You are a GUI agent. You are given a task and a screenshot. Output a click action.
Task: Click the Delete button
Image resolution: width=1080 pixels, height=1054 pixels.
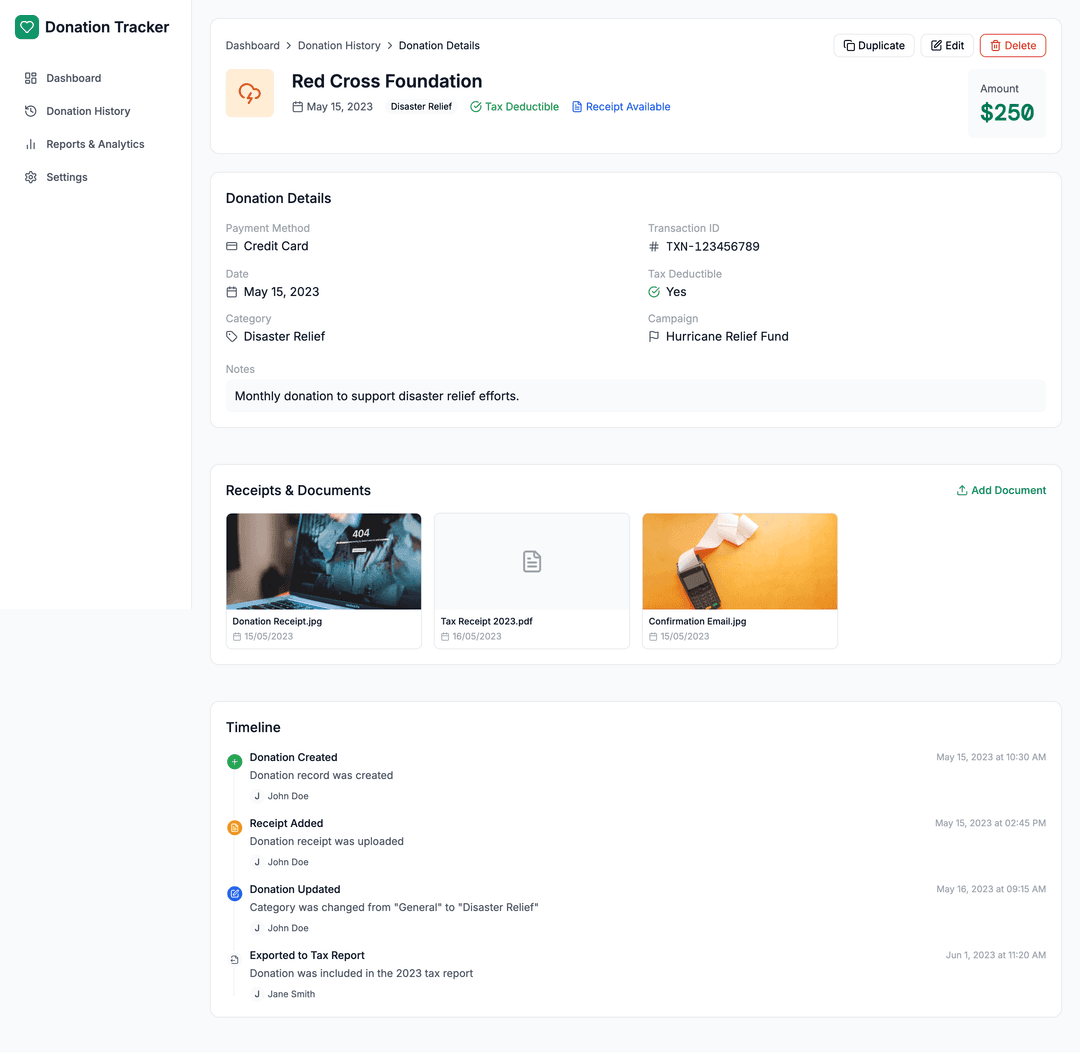click(x=1012, y=45)
